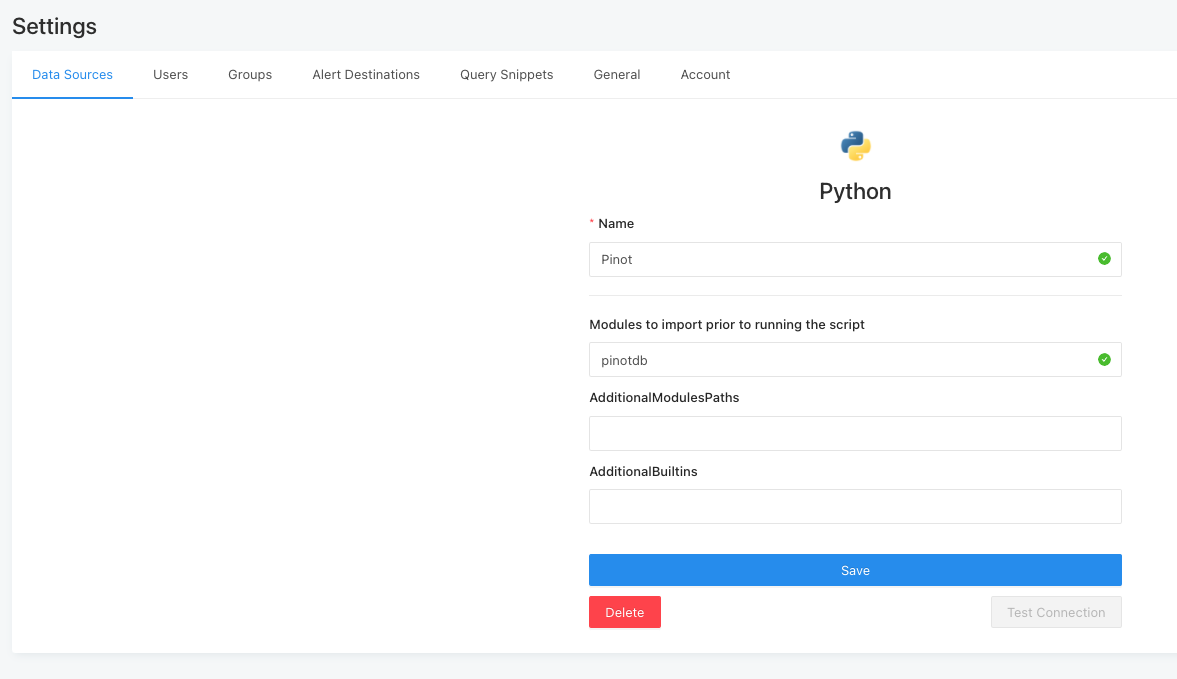Image resolution: width=1177 pixels, height=679 pixels.
Task: Open the Groups settings tab
Action: [x=249, y=74]
